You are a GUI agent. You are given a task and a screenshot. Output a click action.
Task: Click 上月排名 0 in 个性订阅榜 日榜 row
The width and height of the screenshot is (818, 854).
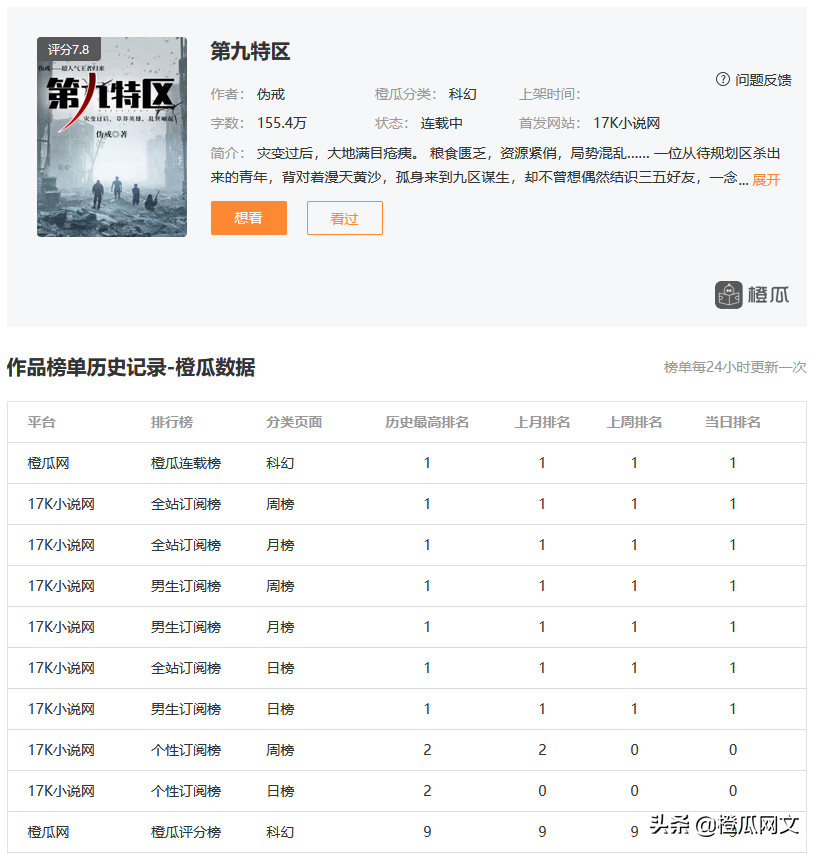coord(542,791)
